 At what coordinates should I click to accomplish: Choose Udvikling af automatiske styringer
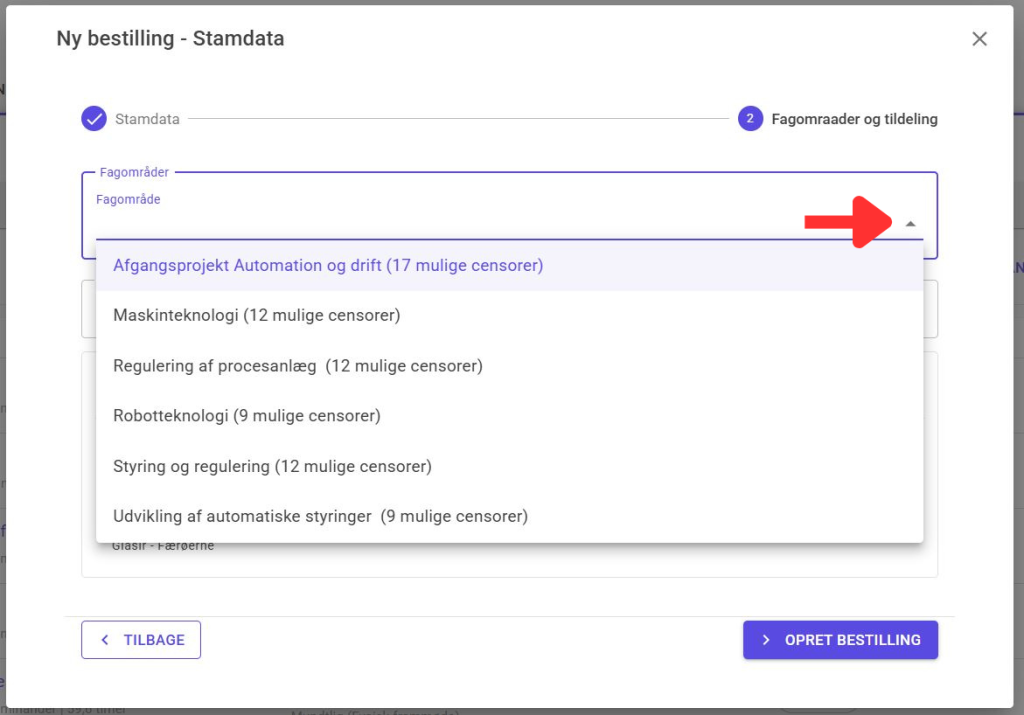pos(320,516)
